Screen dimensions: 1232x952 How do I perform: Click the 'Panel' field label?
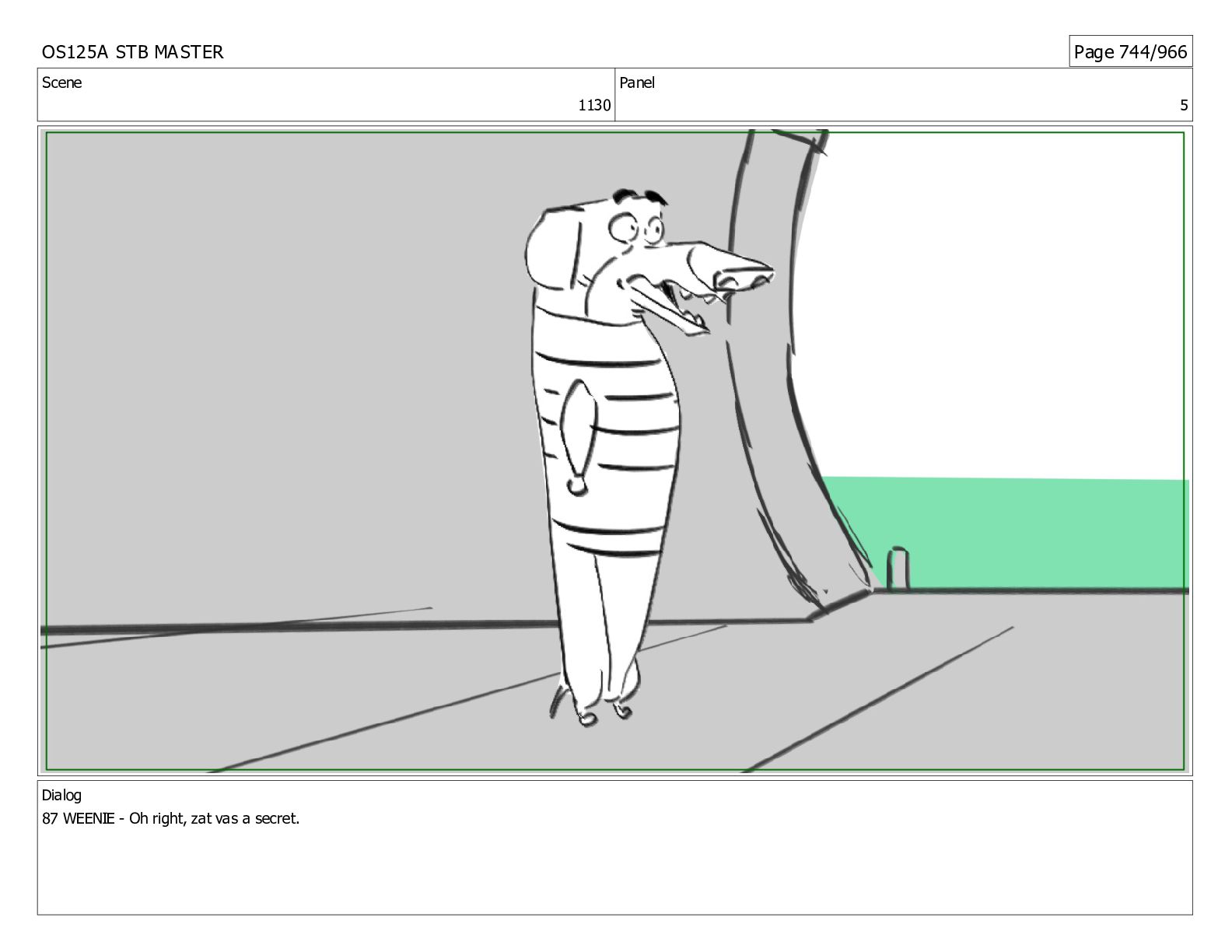637,82
